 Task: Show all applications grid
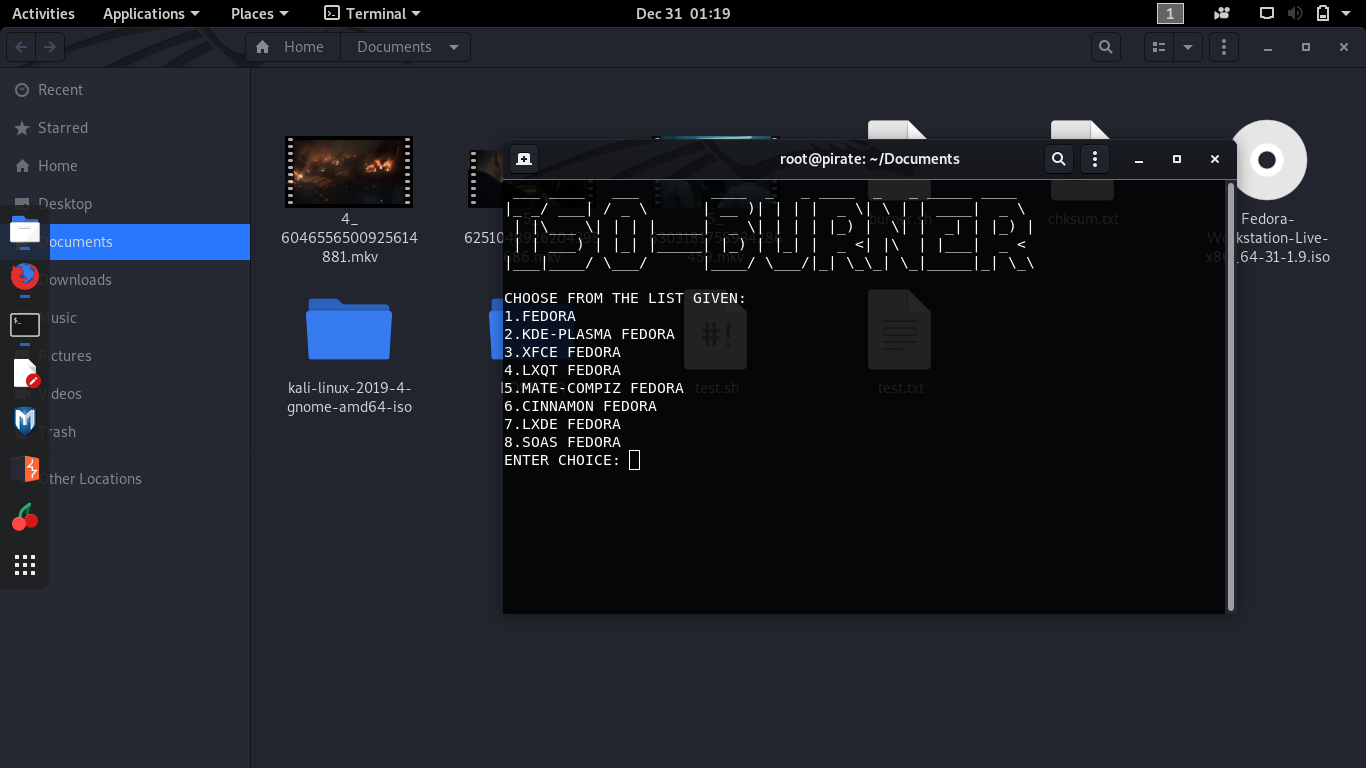pyautogui.click(x=25, y=565)
